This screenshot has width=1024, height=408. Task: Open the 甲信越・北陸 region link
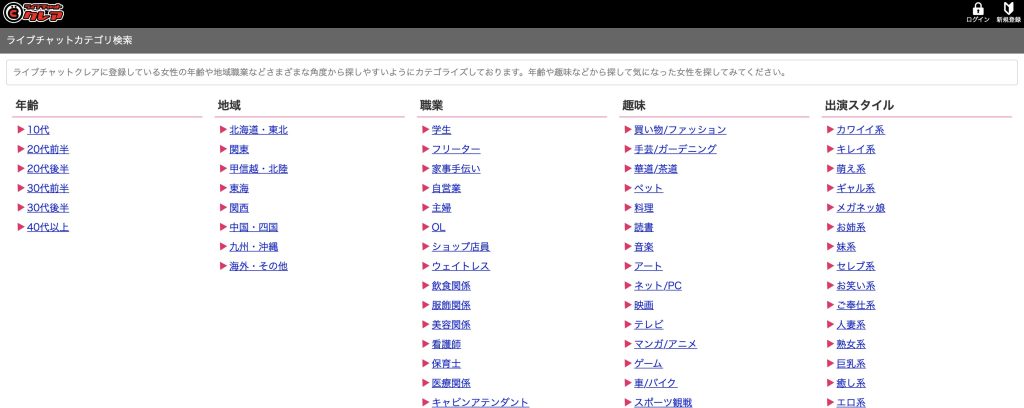click(x=258, y=169)
